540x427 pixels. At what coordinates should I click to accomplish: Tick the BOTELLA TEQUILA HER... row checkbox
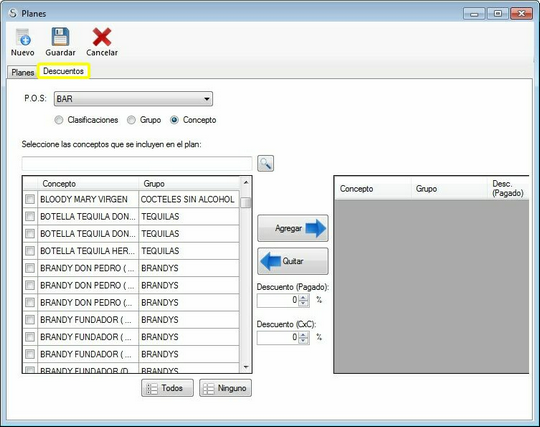(x=30, y=251)
